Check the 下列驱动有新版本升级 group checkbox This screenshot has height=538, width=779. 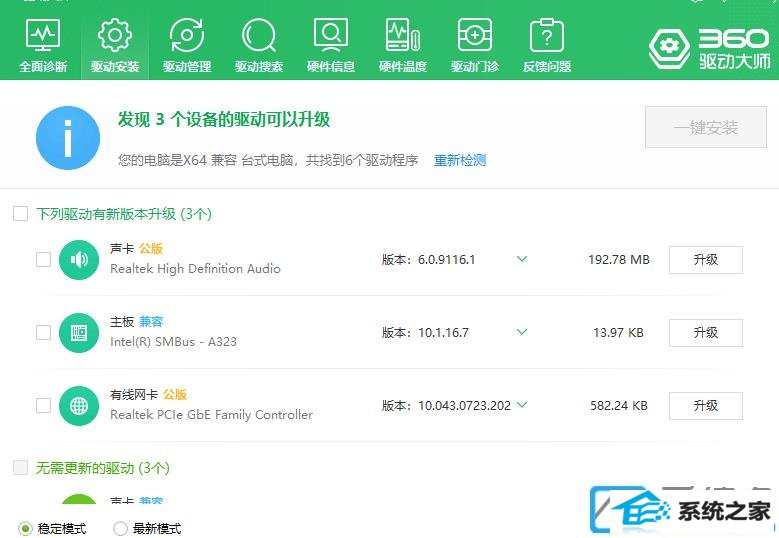(20, 214)
